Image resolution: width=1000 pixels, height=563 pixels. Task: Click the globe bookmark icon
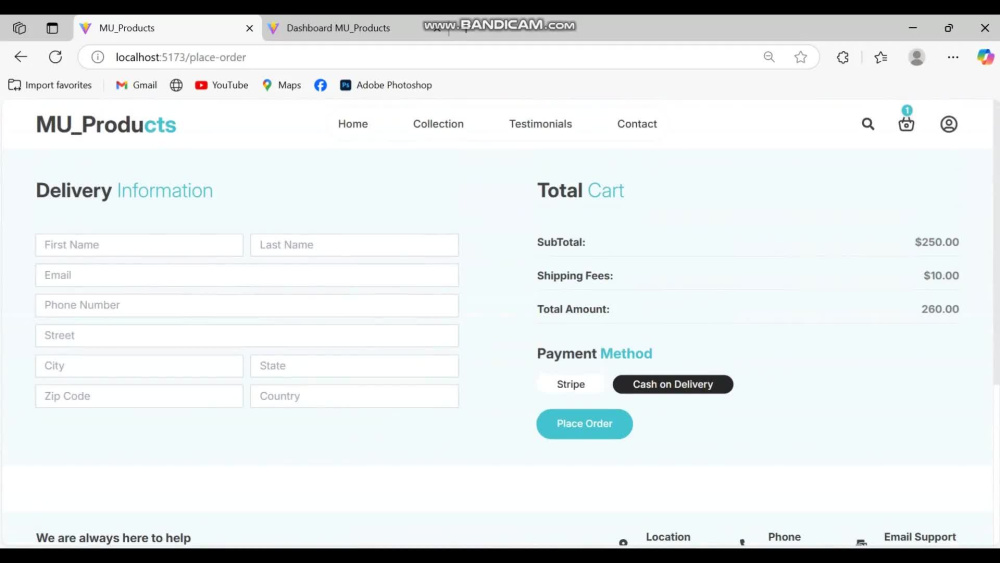click(x=176, y=85)
